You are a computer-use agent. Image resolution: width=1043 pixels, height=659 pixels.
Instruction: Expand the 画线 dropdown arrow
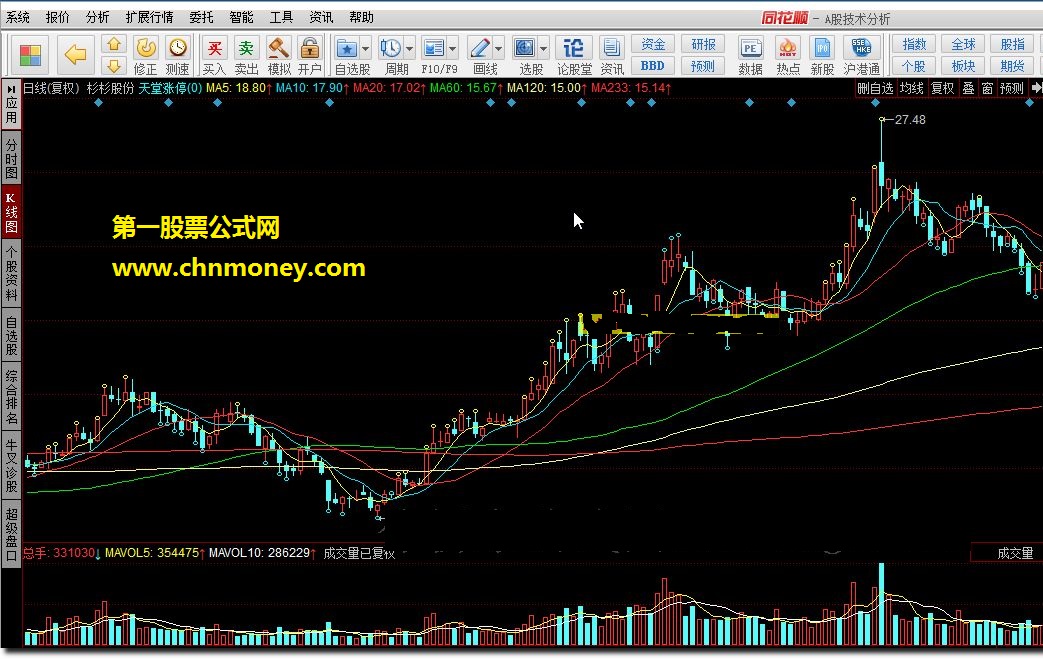pyautogui.click(x=498, y=49)
